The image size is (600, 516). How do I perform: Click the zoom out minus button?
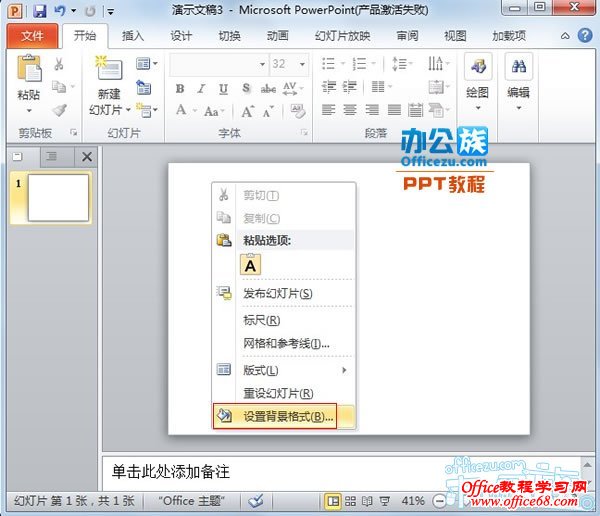pos(441,500)
